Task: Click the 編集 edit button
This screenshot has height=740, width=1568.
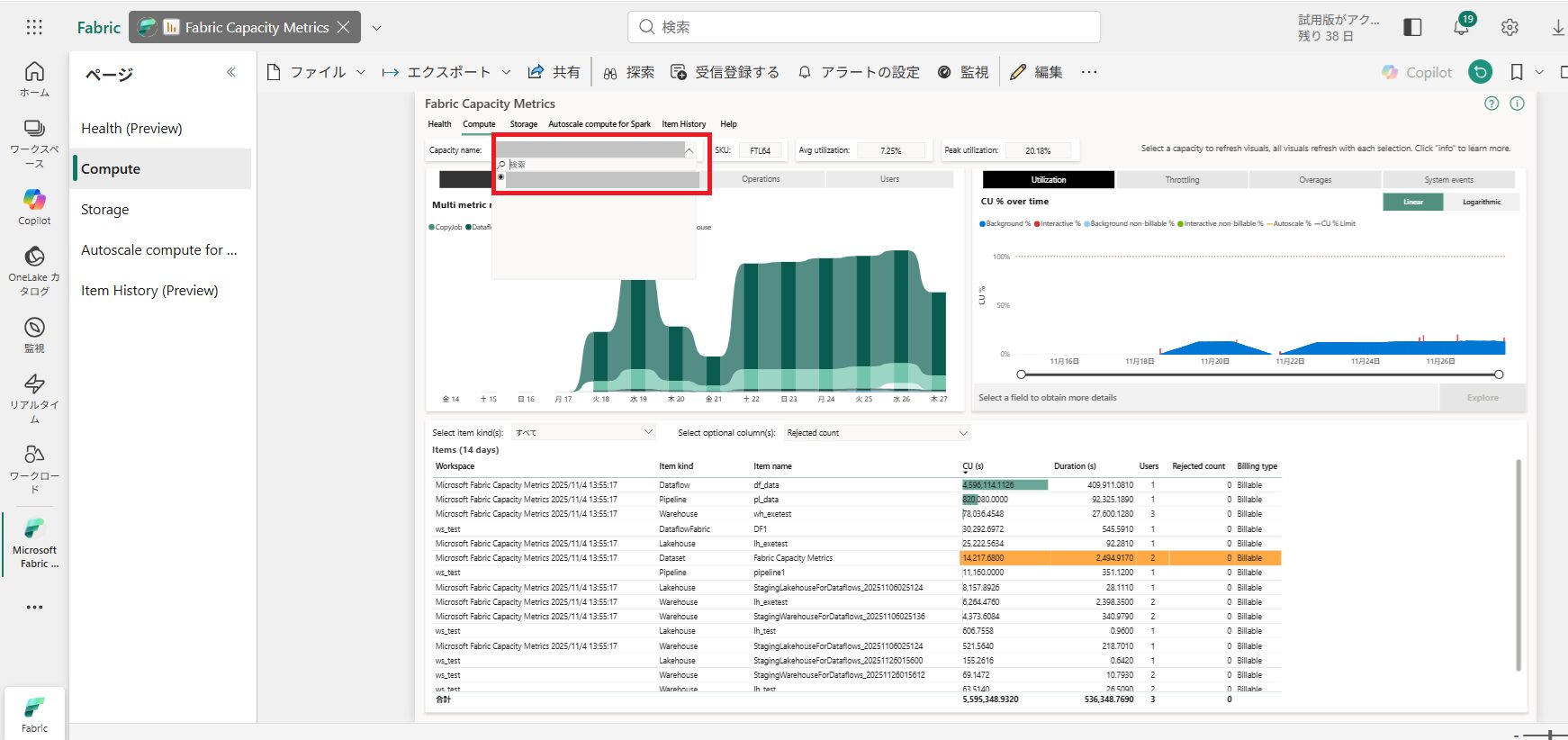Action: [1036, 72]
